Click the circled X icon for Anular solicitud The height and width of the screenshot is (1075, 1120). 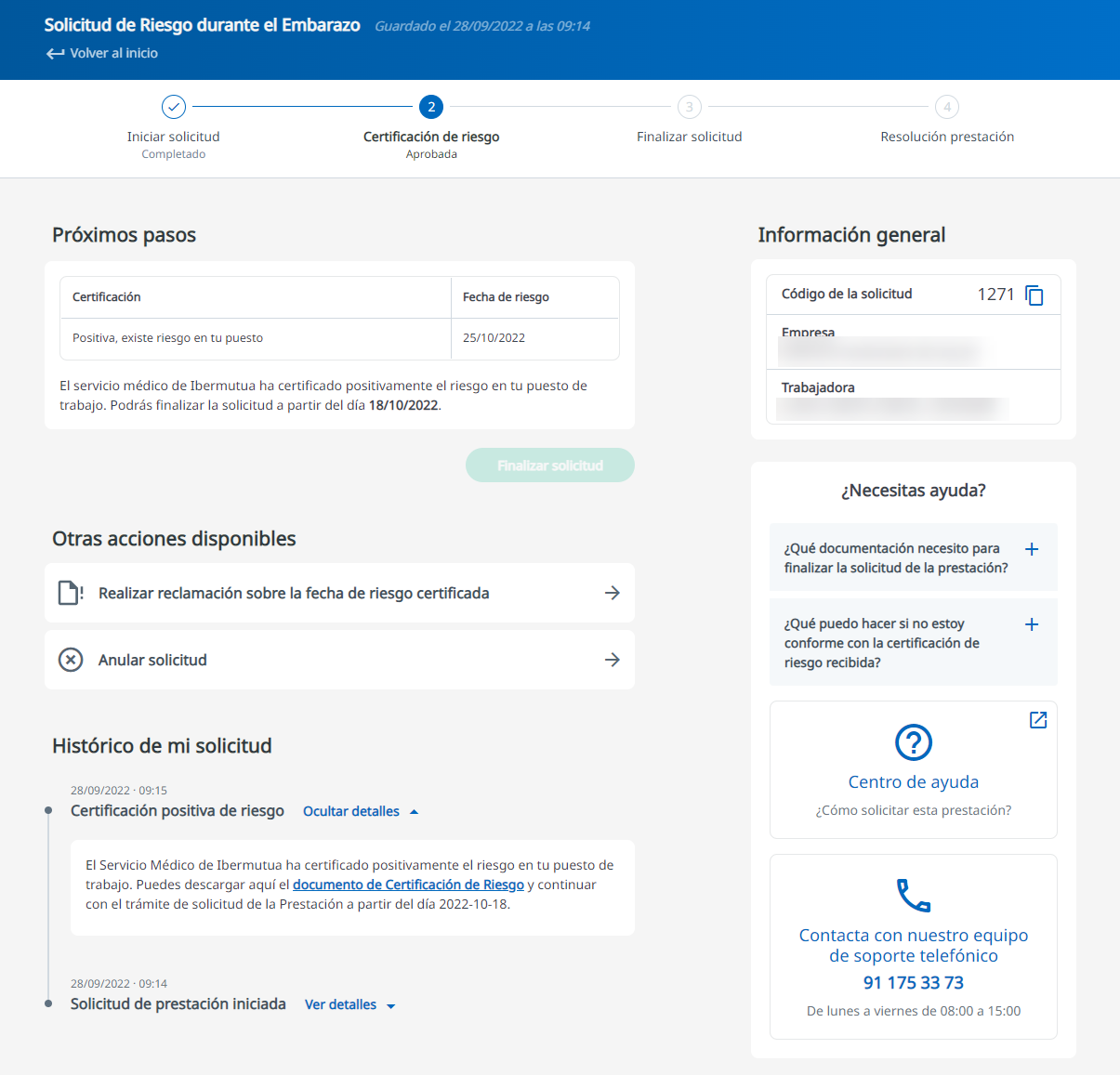click(71, 660)
